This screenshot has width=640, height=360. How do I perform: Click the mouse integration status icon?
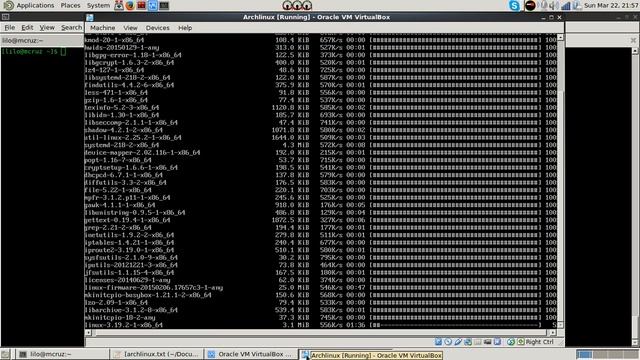pos(511,342)
